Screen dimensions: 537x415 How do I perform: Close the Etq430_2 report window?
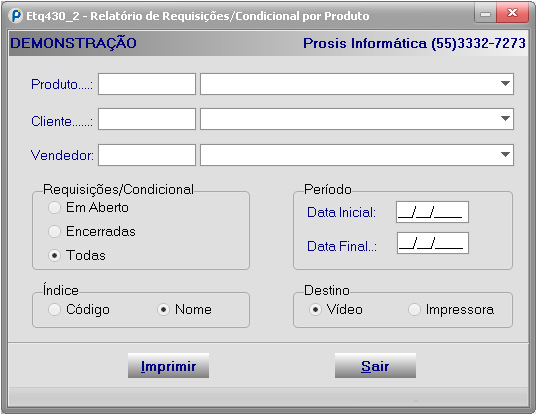(512, 14)
